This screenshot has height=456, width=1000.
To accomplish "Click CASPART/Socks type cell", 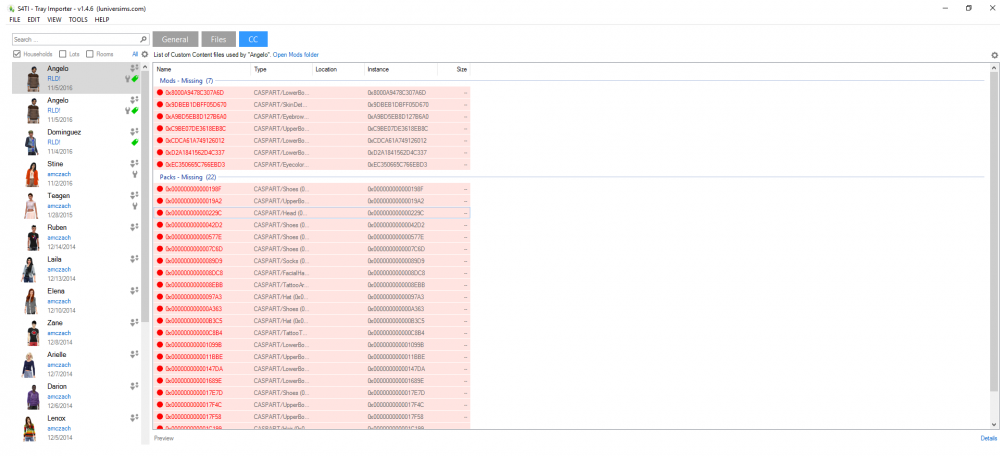I will [x=281, y=261].
